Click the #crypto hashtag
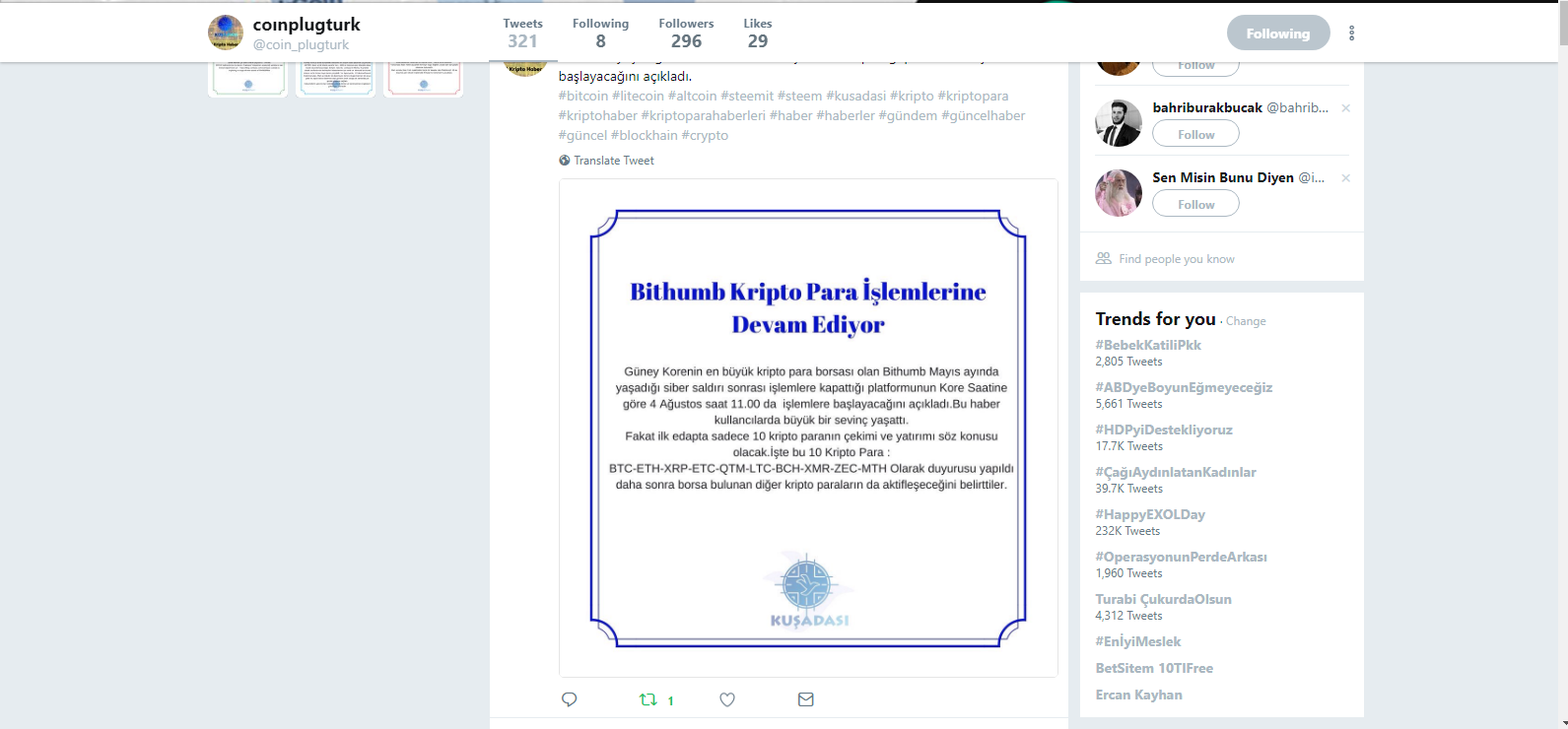1568x729 pixels. 705,135
